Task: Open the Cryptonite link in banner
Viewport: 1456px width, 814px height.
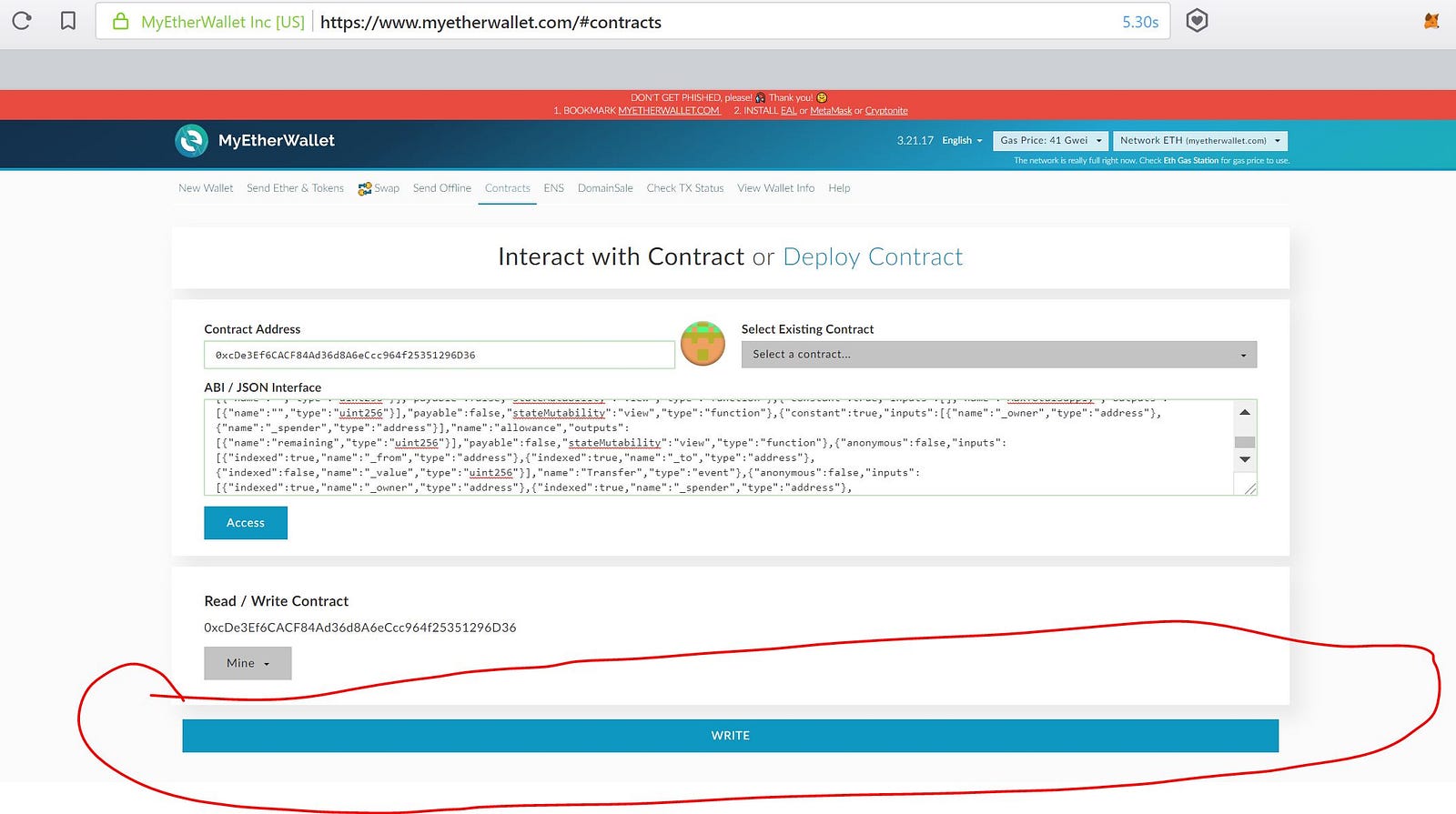Action: coord(886,111)
